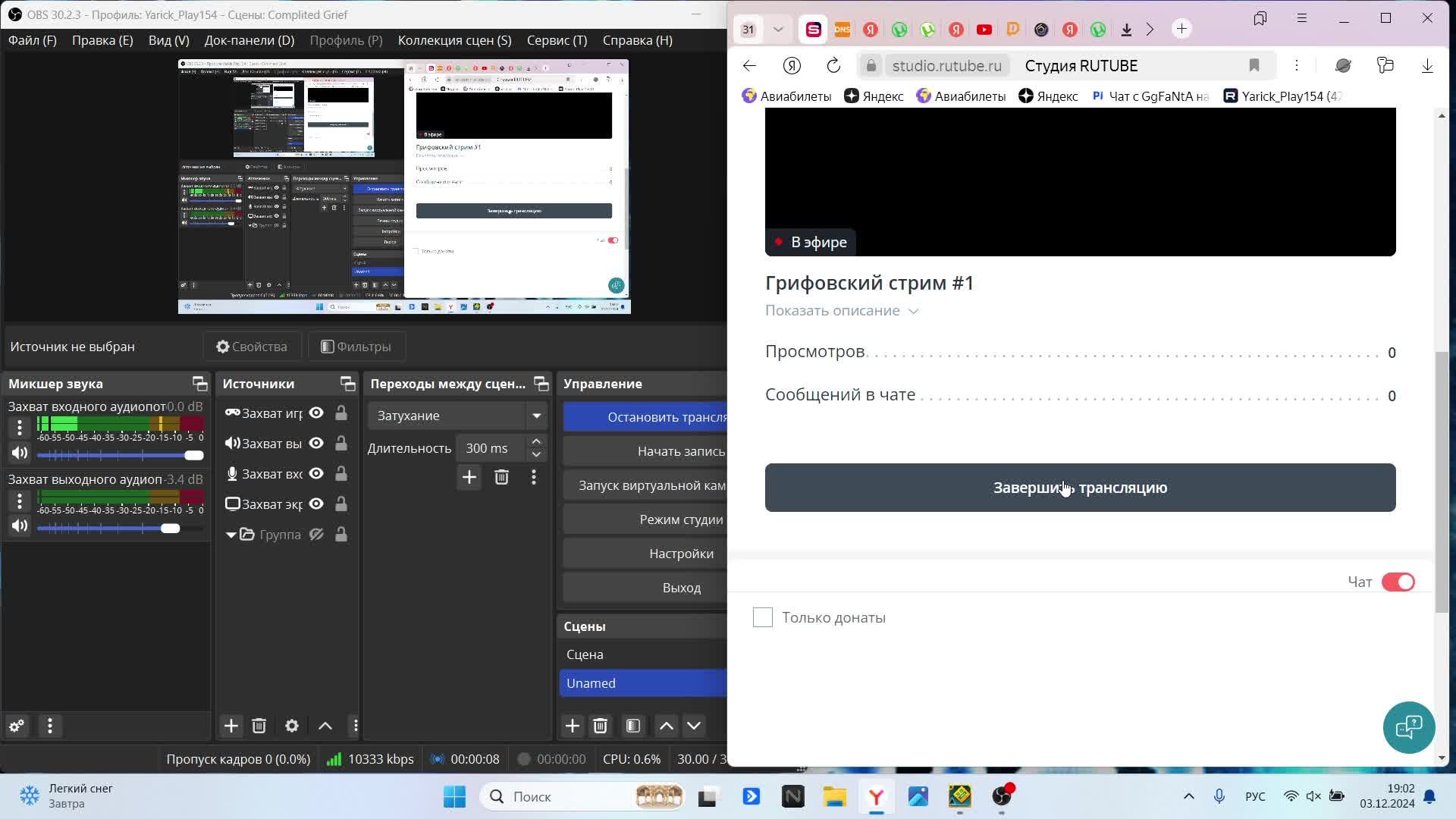Go back in the browser

click(x=749, y=66)
